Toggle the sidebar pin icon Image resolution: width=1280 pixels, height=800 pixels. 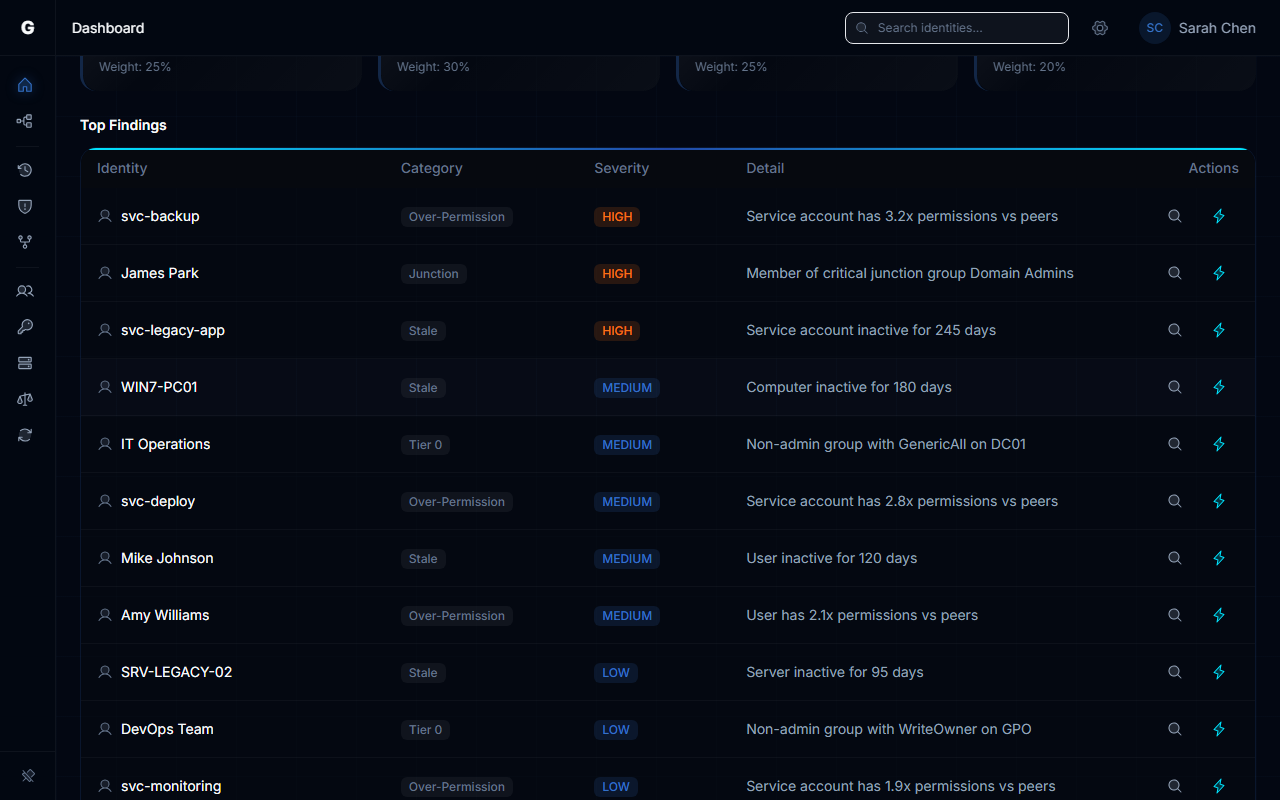[x=28, y=776]
